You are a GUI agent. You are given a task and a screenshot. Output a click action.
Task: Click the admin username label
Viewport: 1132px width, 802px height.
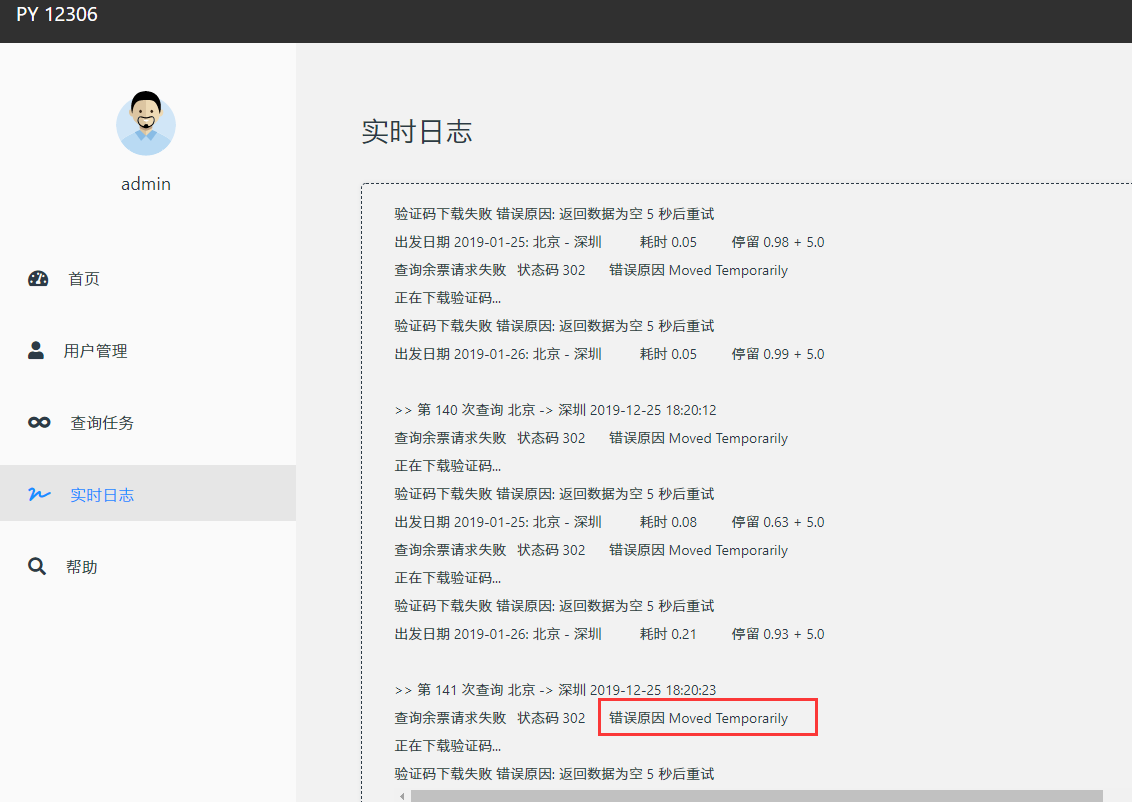pos(146,184)
